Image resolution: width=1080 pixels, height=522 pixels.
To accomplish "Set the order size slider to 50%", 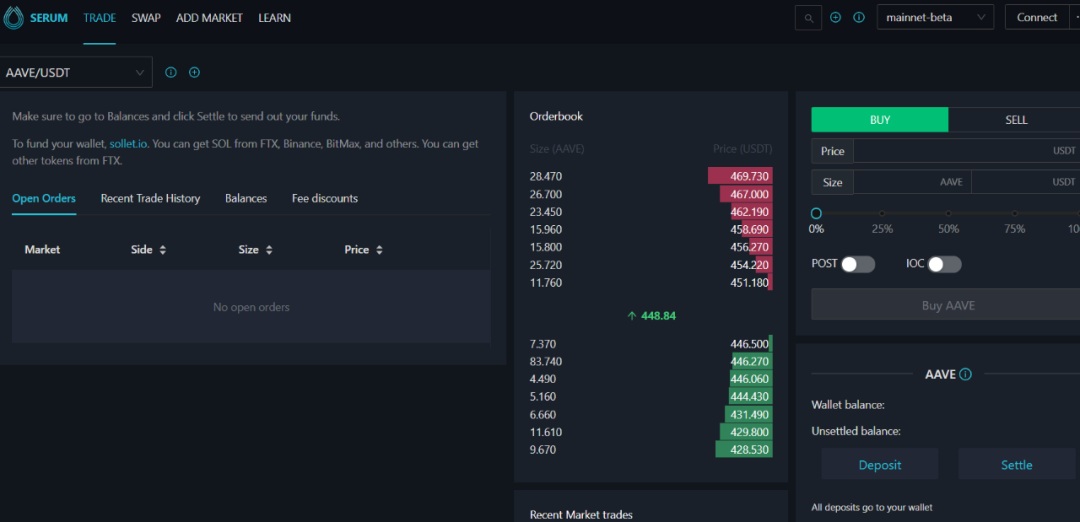I will (948, 213).
